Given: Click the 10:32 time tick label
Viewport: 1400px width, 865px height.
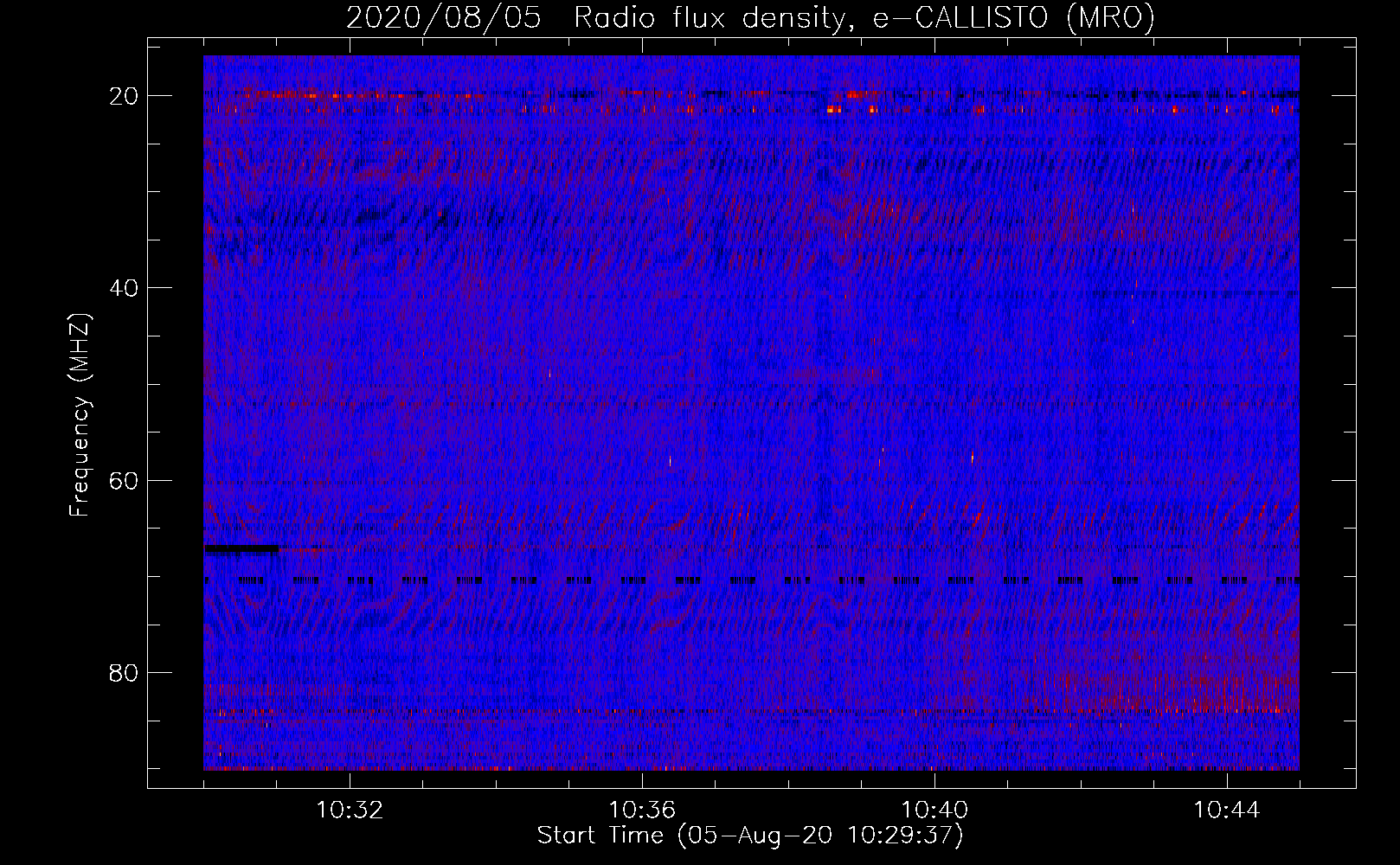Looking at the screenshot, I should 350,811.
